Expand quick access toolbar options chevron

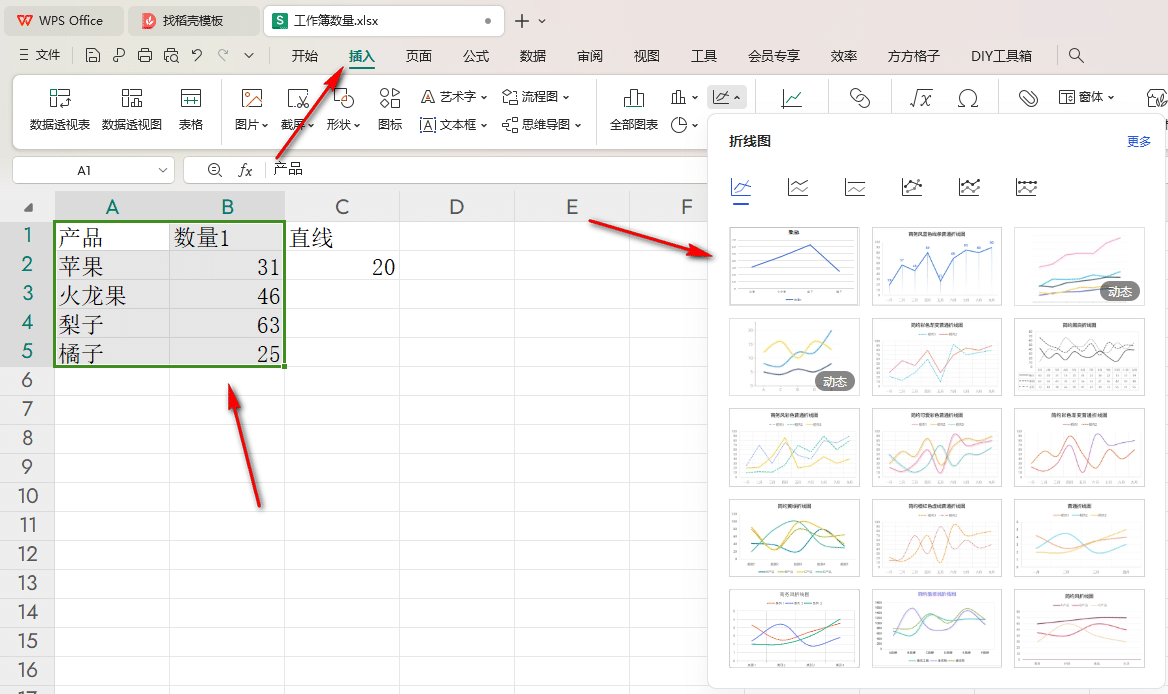pos(249,55)
